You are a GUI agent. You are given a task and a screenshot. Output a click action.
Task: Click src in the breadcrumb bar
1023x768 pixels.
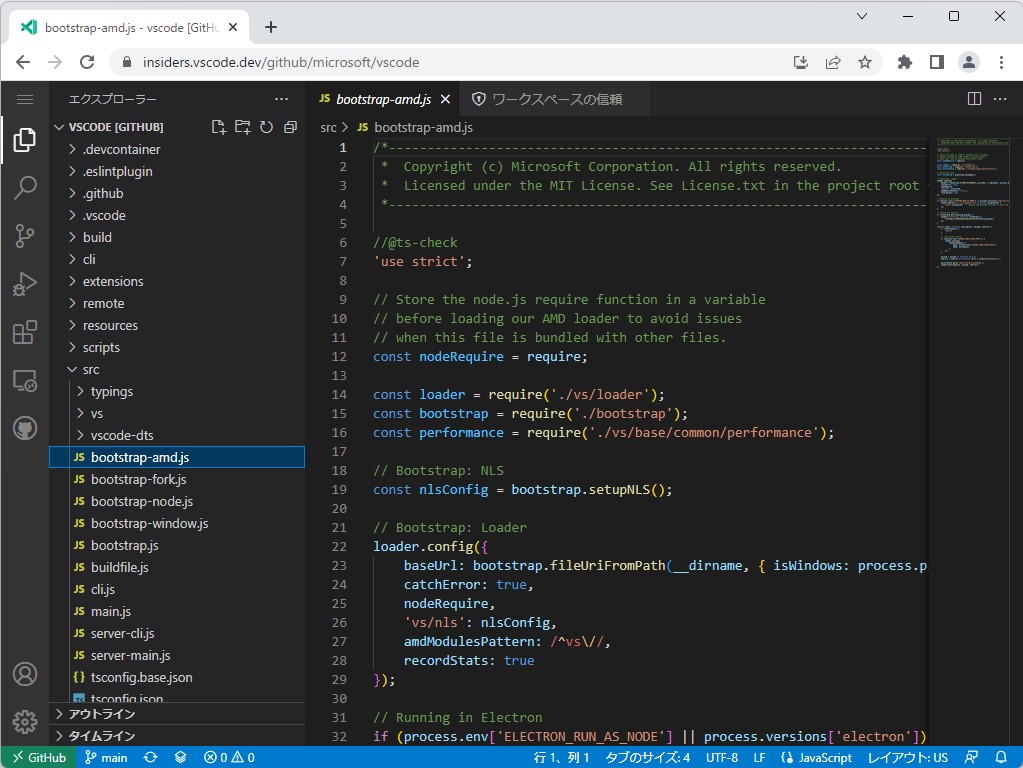pyautogui.click(x=327, y=127)
